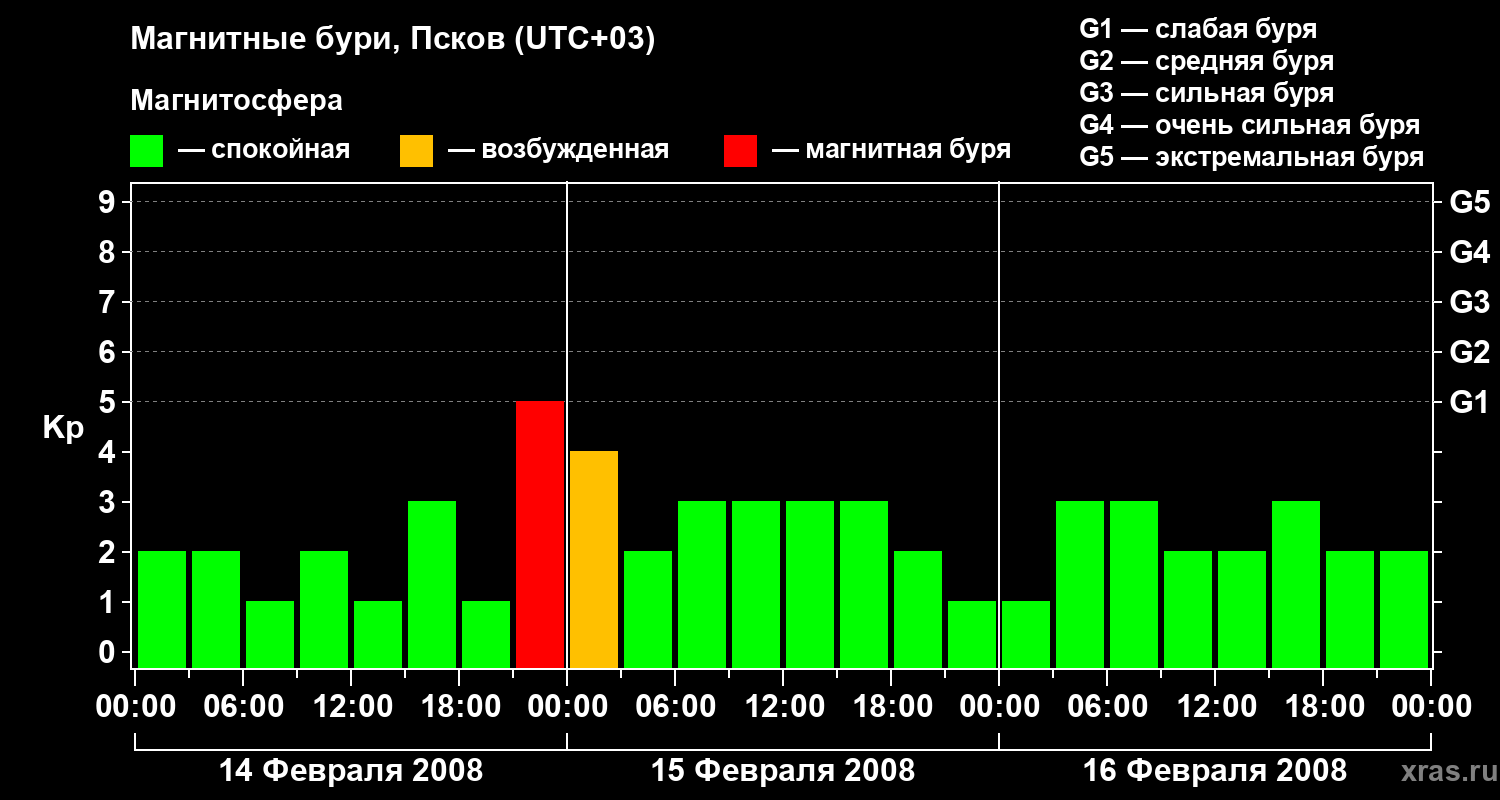The image size is (1500, 800).
Task: Click the last green bar on 16 February
Action: (x=1404, y=609)
